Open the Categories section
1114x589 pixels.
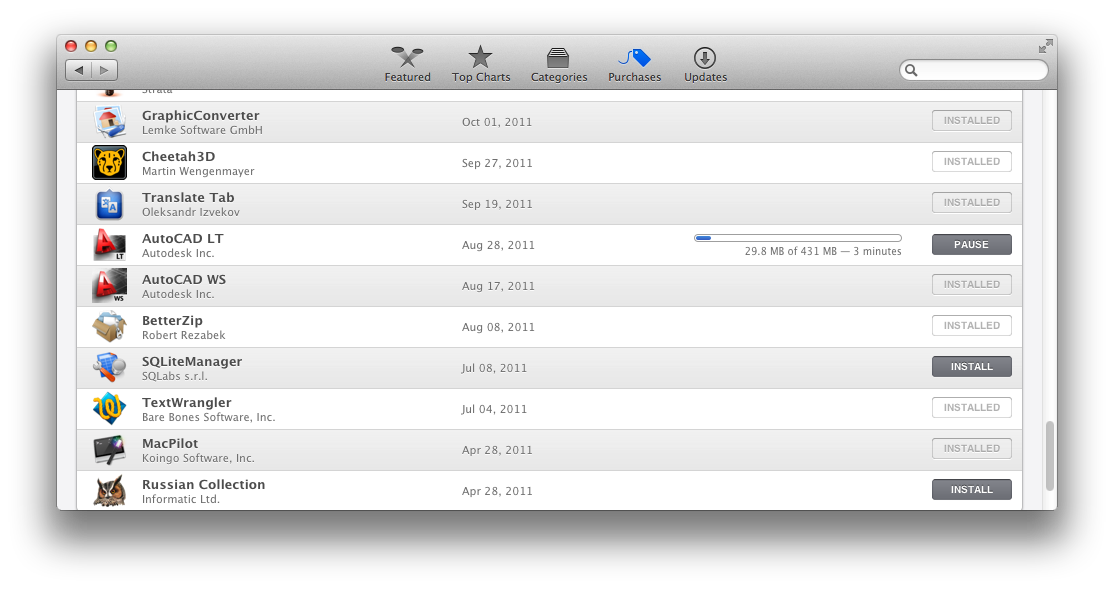pyautogui.click(x=558, y=64)
